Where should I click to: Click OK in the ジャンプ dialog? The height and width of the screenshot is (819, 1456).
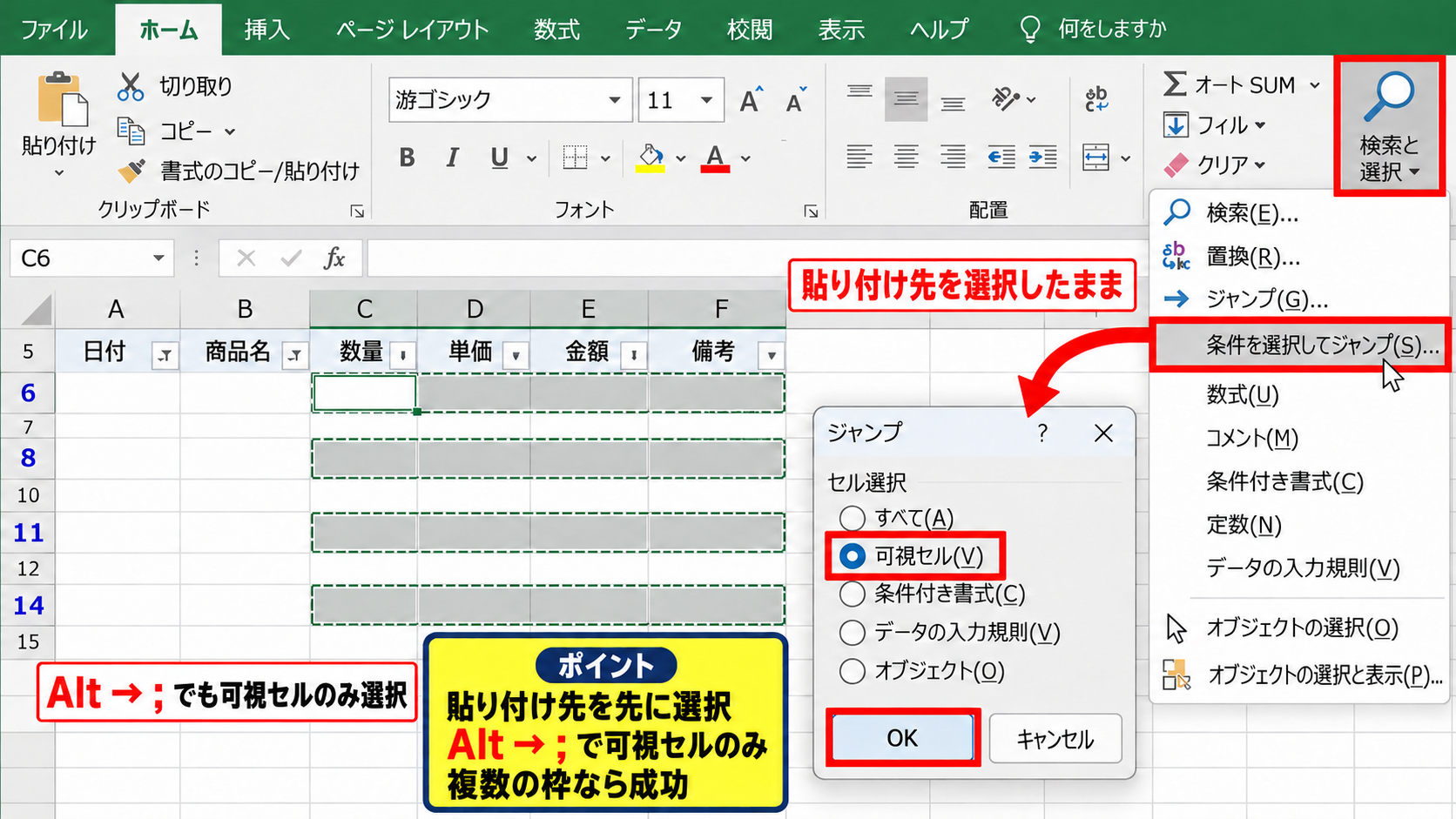[x=902, y=738]
